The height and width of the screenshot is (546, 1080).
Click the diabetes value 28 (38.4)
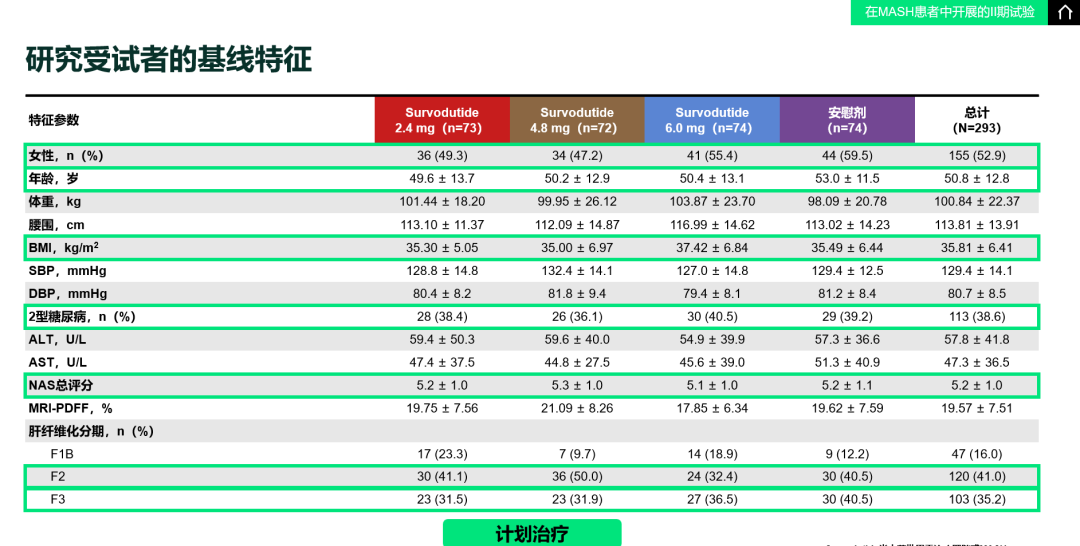pyautogui.click(x=442, y=317)
